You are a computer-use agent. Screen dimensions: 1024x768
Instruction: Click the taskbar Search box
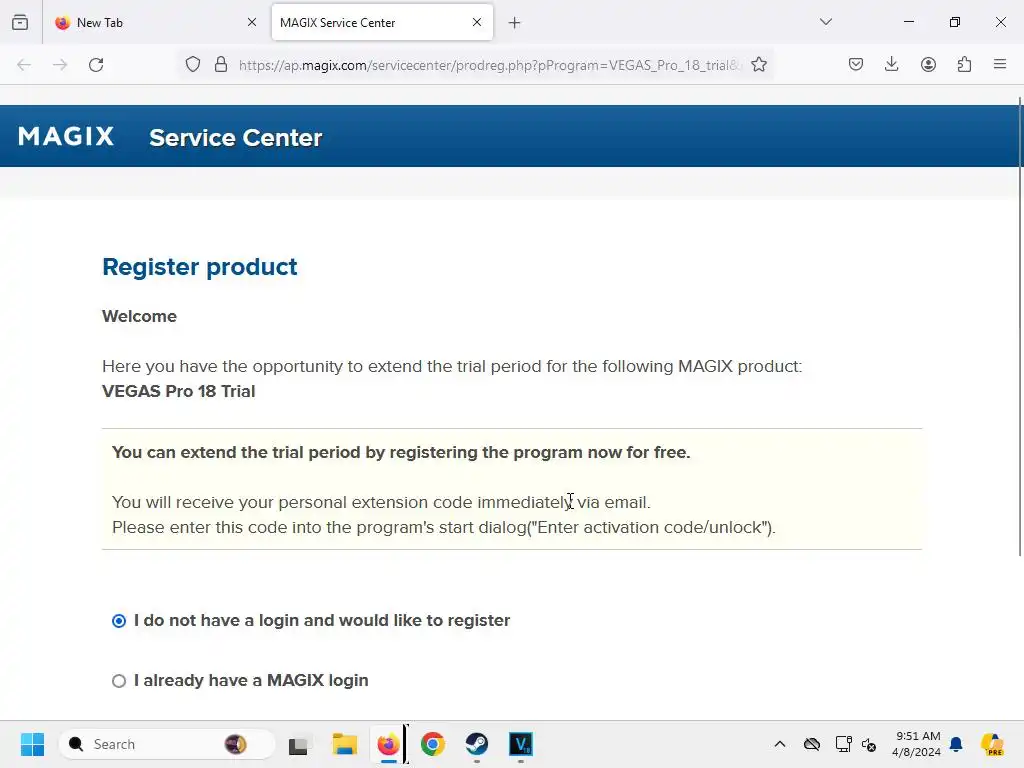click(x=167, y=744)
